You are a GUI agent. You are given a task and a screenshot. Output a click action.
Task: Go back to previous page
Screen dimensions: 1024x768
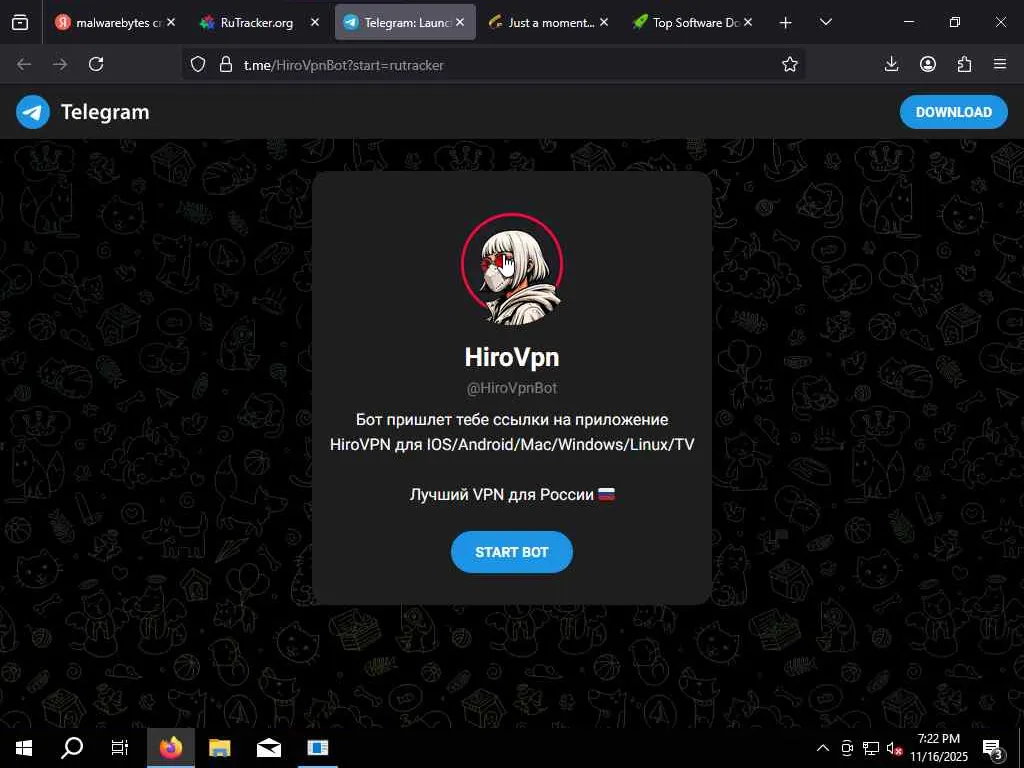click(x=24, y=64)
